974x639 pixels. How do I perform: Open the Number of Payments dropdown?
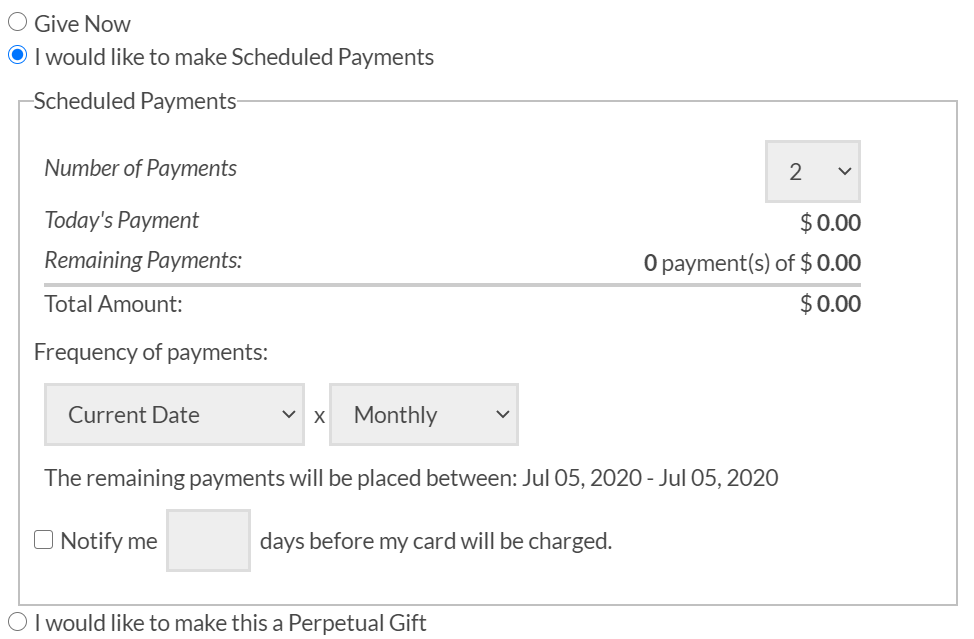812,171
